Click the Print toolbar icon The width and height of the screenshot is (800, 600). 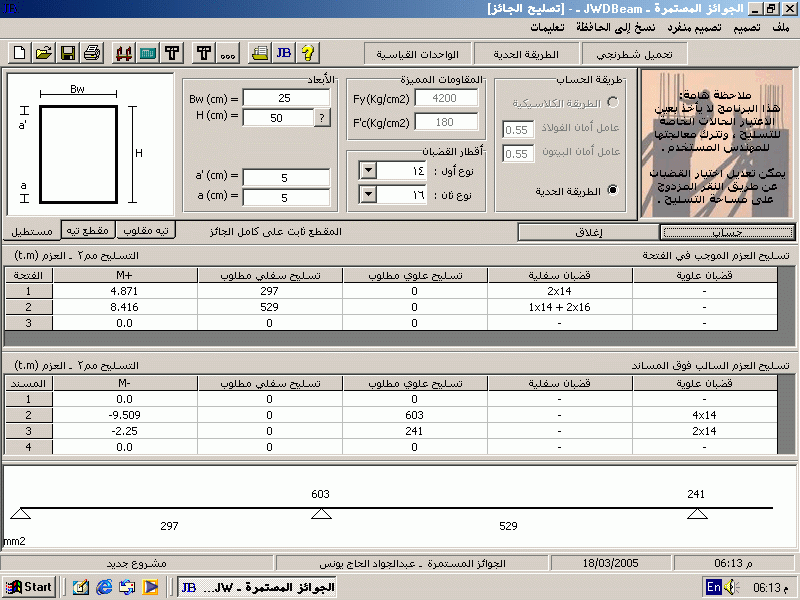click(x=92, y=52)
